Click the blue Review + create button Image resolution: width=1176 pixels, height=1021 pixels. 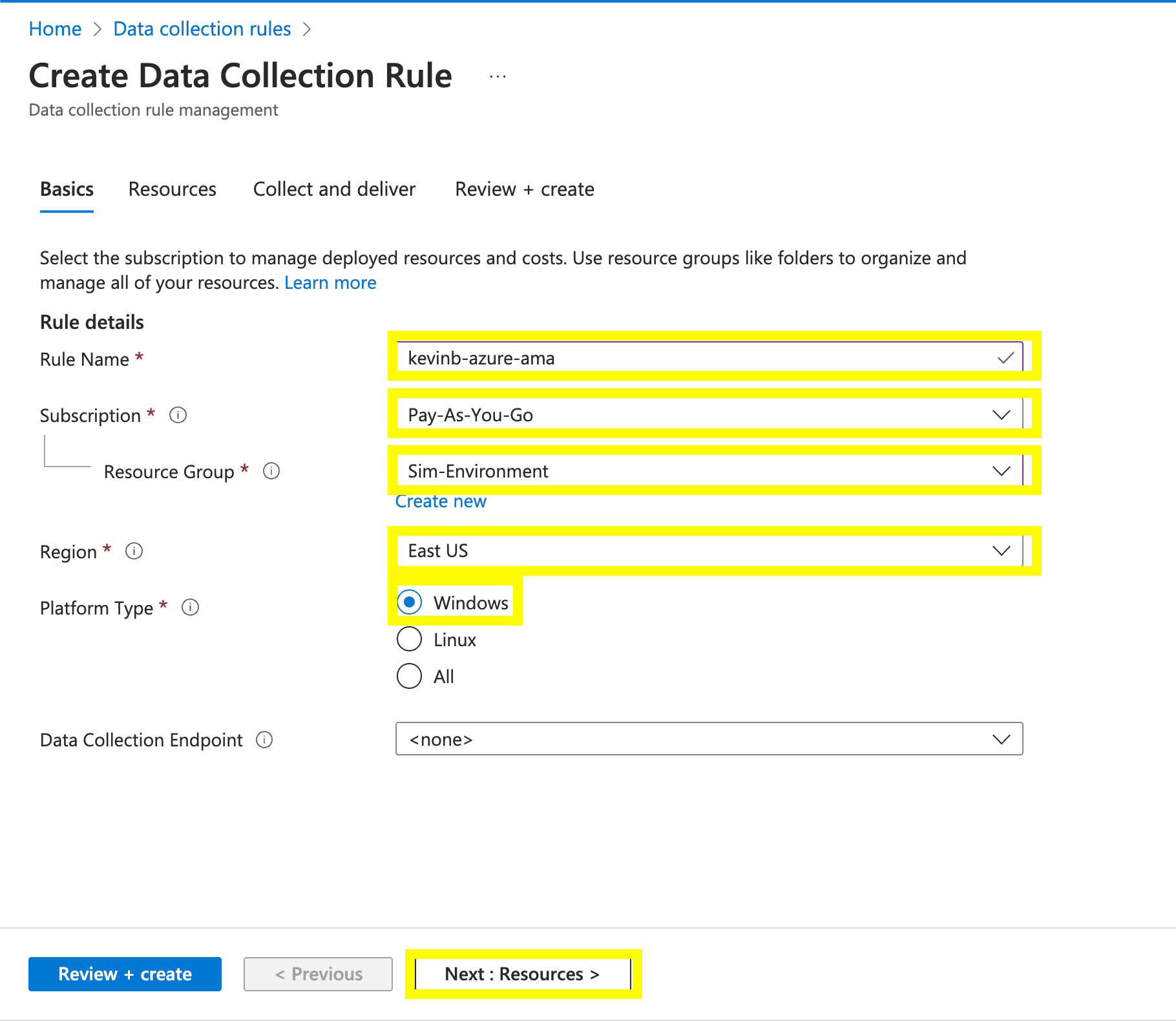125,974
